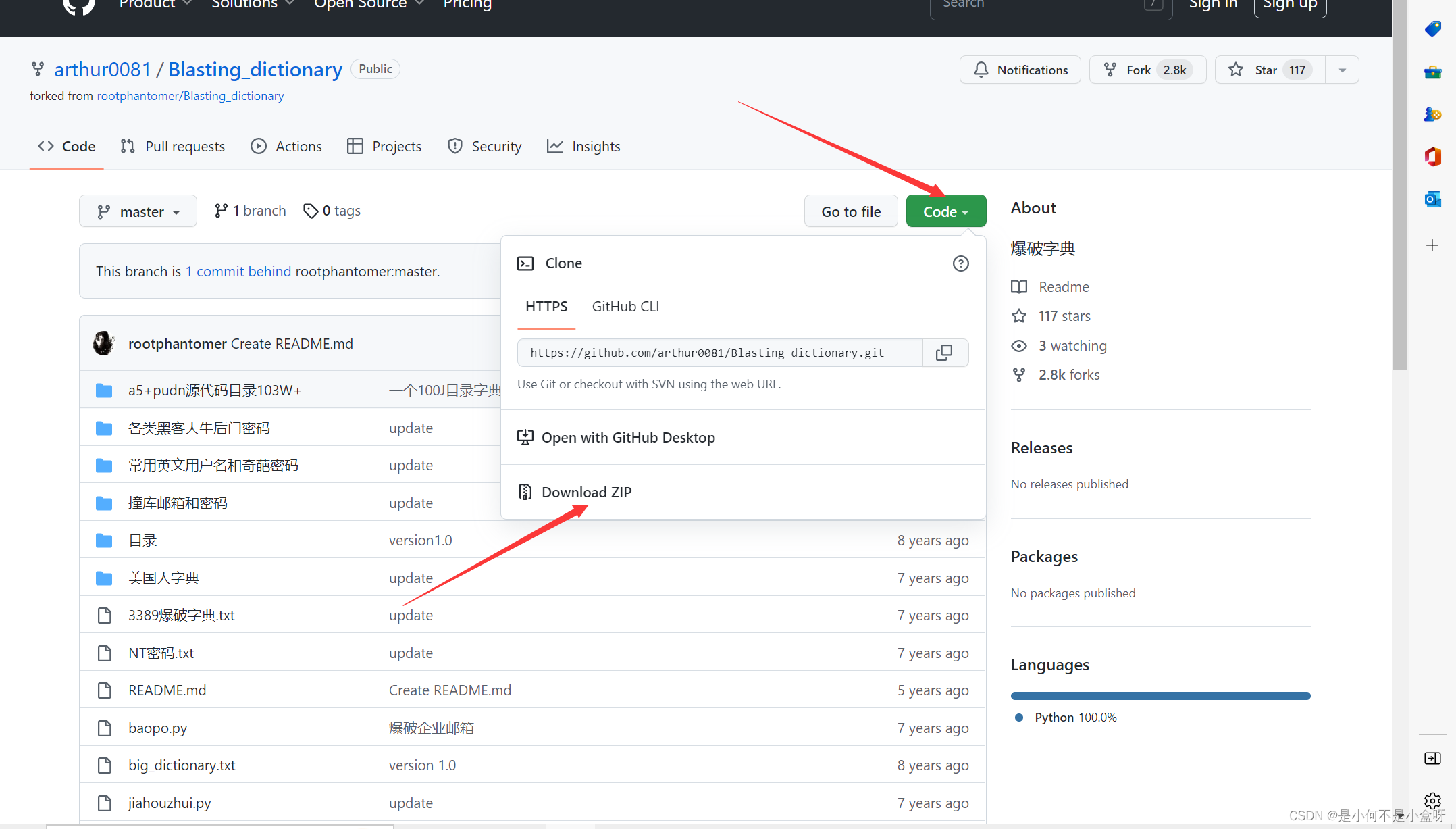Open the Product menu
This screenshot has width=1456, height=829.
[x=155, y=4]
